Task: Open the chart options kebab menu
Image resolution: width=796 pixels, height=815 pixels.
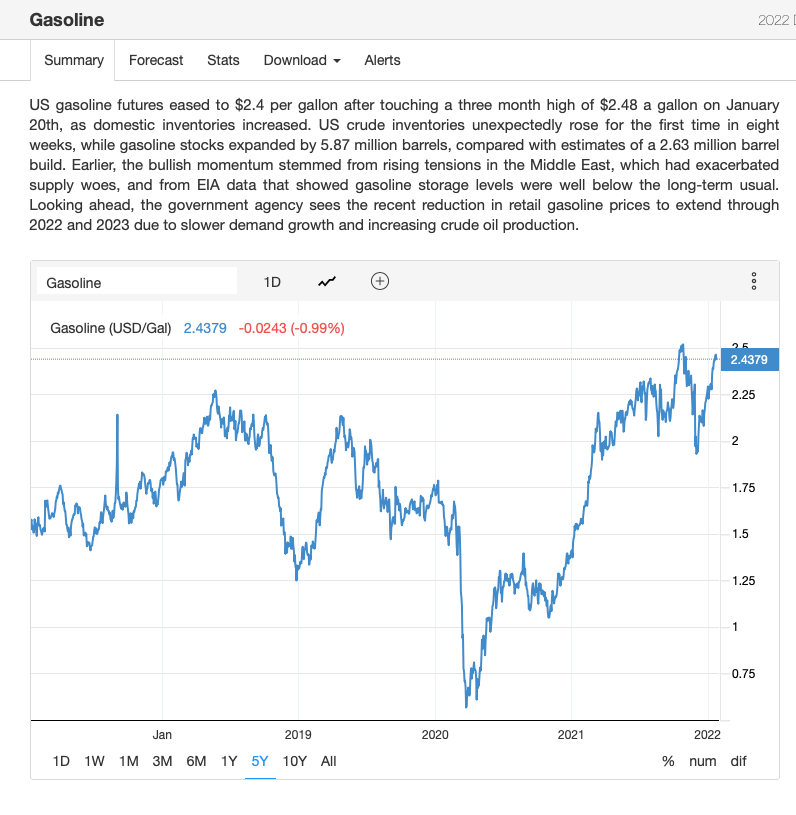Action: point(753,282)
